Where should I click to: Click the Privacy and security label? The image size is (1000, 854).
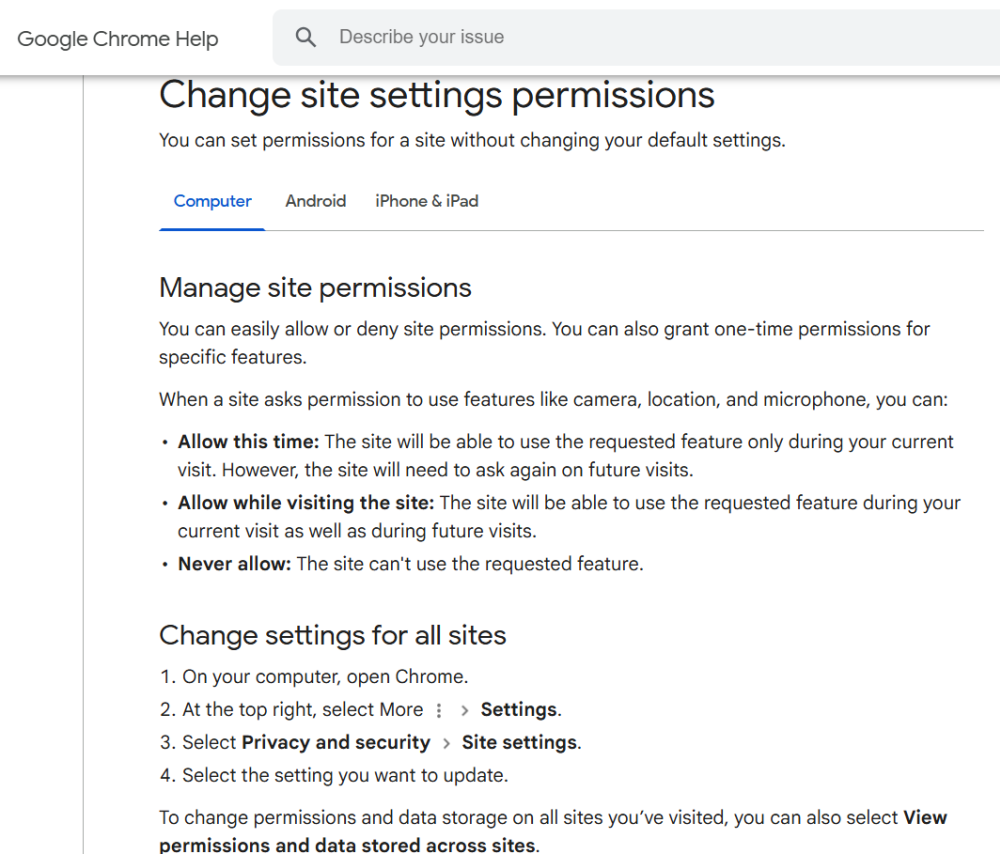point(335,742)
